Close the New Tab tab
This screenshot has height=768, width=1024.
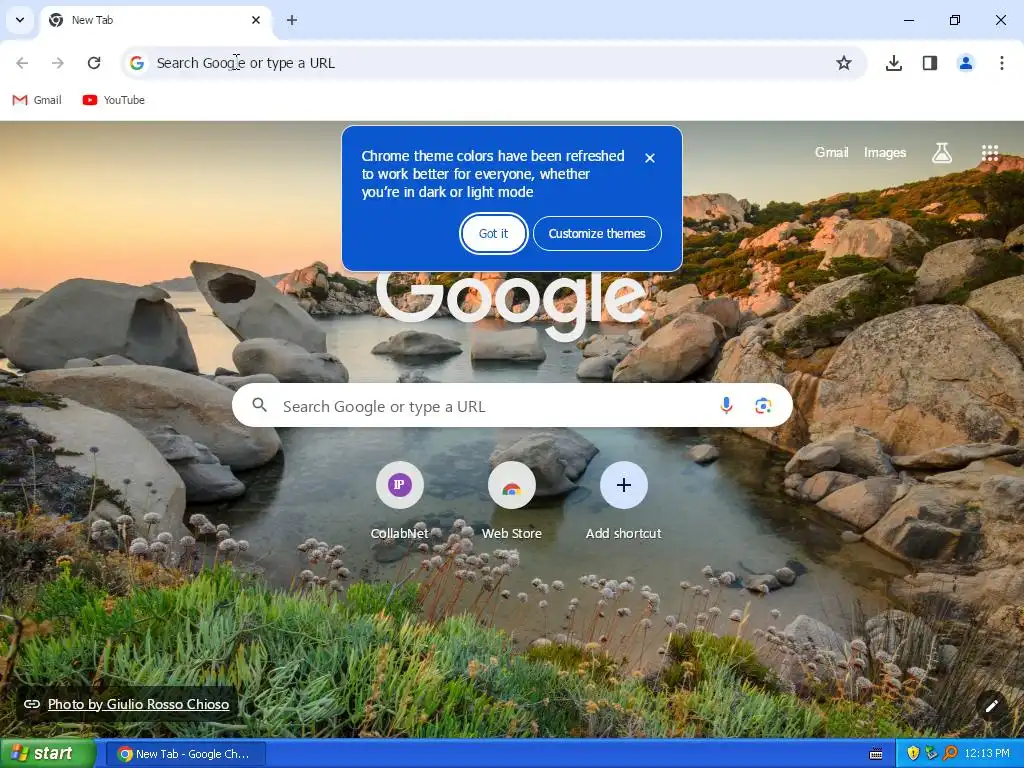tap(256, 20)
